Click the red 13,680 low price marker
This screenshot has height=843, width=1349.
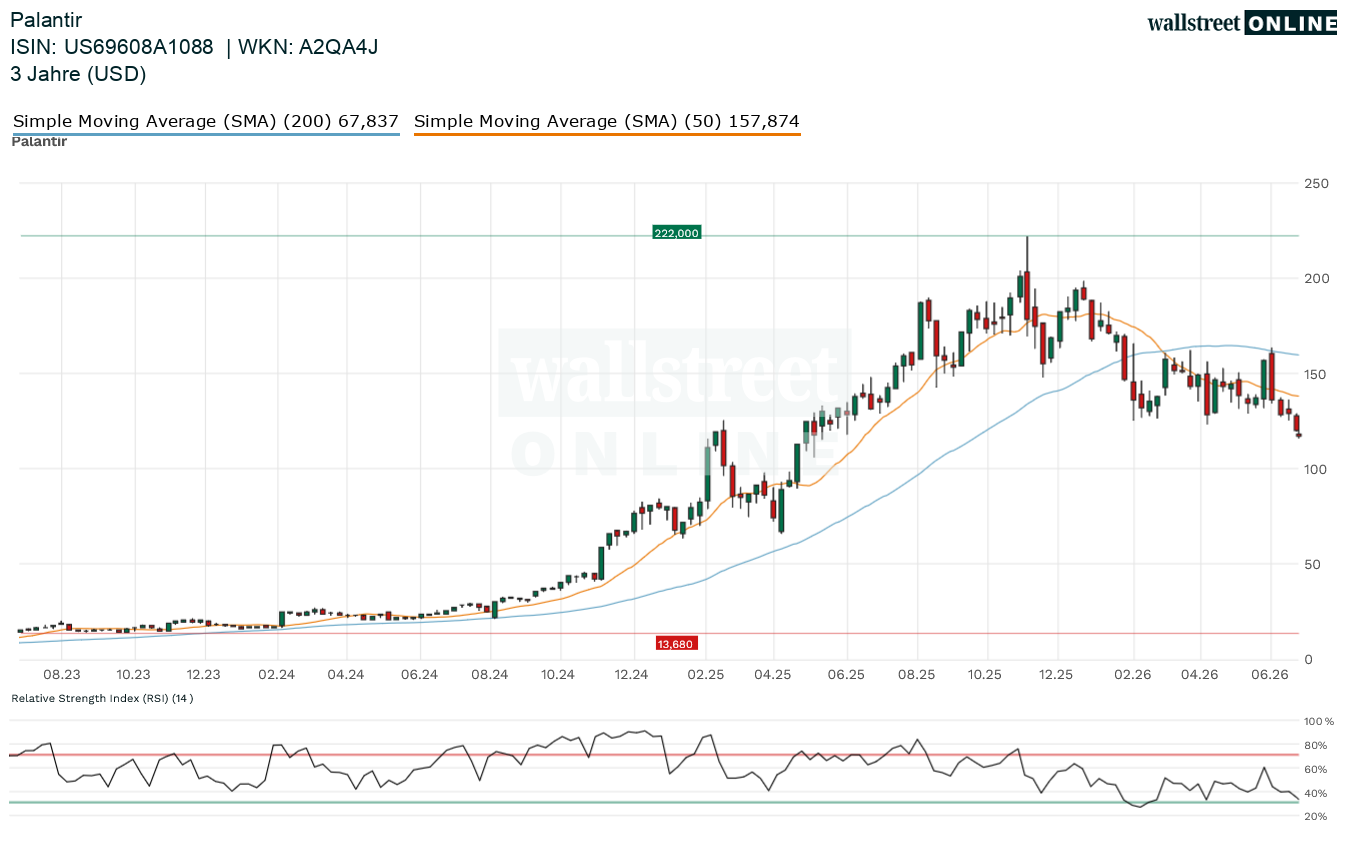pos(676,643)
